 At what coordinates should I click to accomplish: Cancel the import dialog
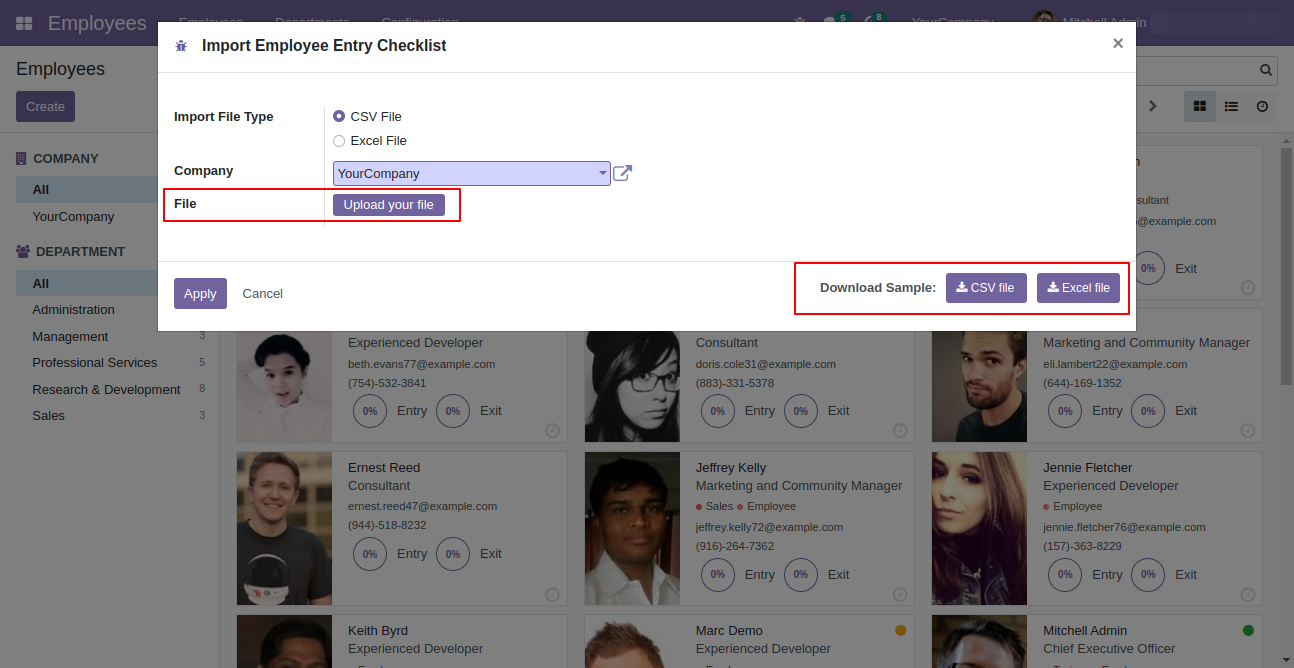pos(262,293)
